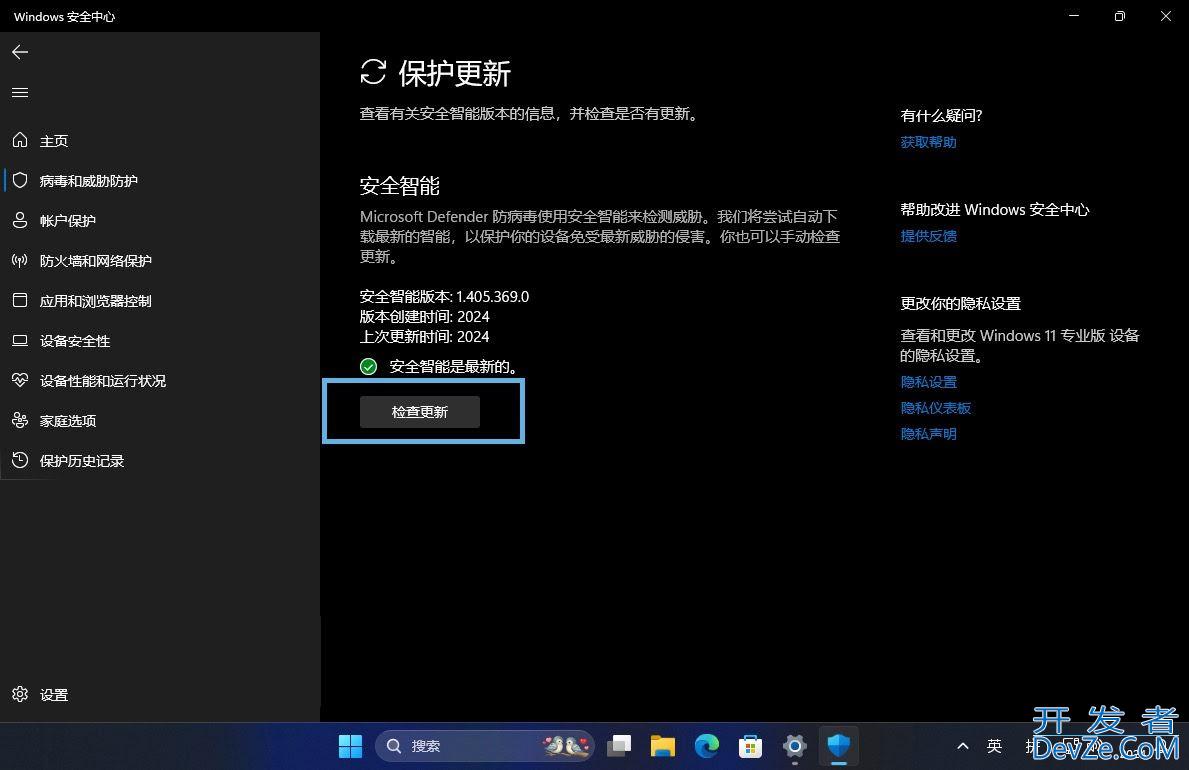1189x770 pixels.
Task: Open the 隐私声明 link
Action: pyautogui.click(x=928, y=434)
